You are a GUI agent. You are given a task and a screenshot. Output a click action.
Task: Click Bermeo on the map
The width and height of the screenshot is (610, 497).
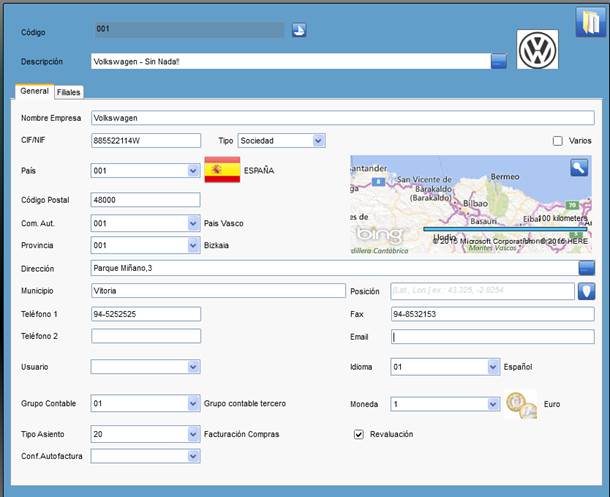[505, 177]
